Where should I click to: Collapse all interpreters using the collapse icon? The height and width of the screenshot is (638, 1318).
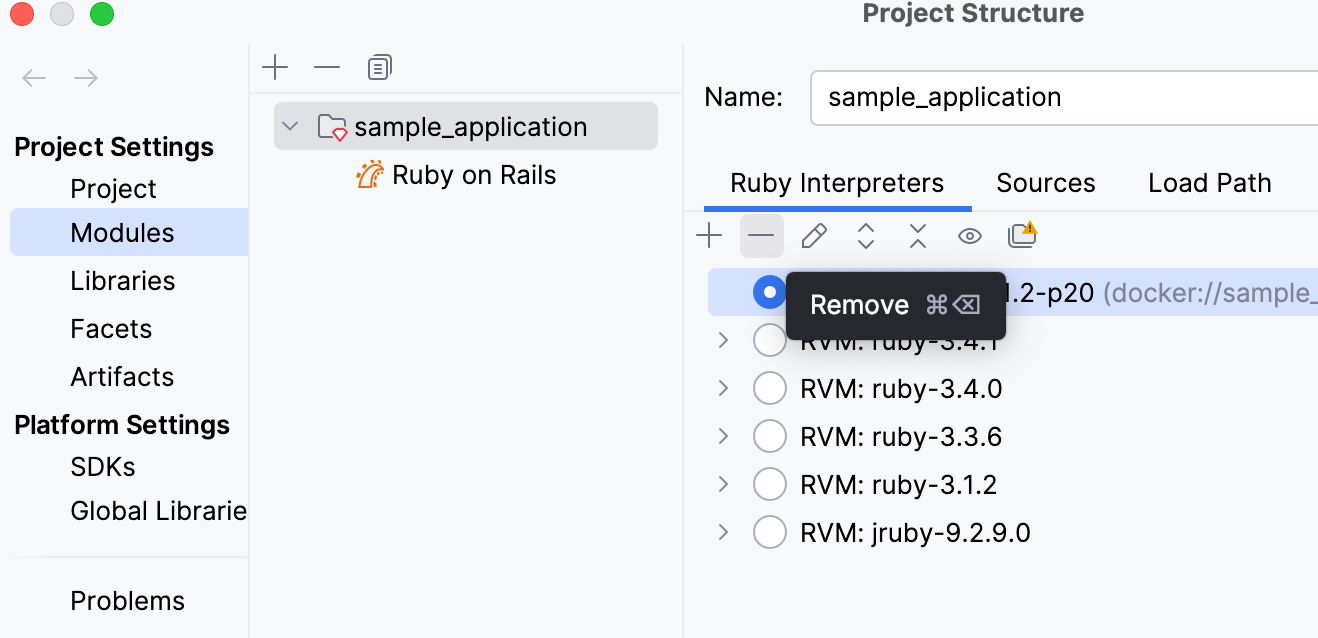tap(917, 235)
